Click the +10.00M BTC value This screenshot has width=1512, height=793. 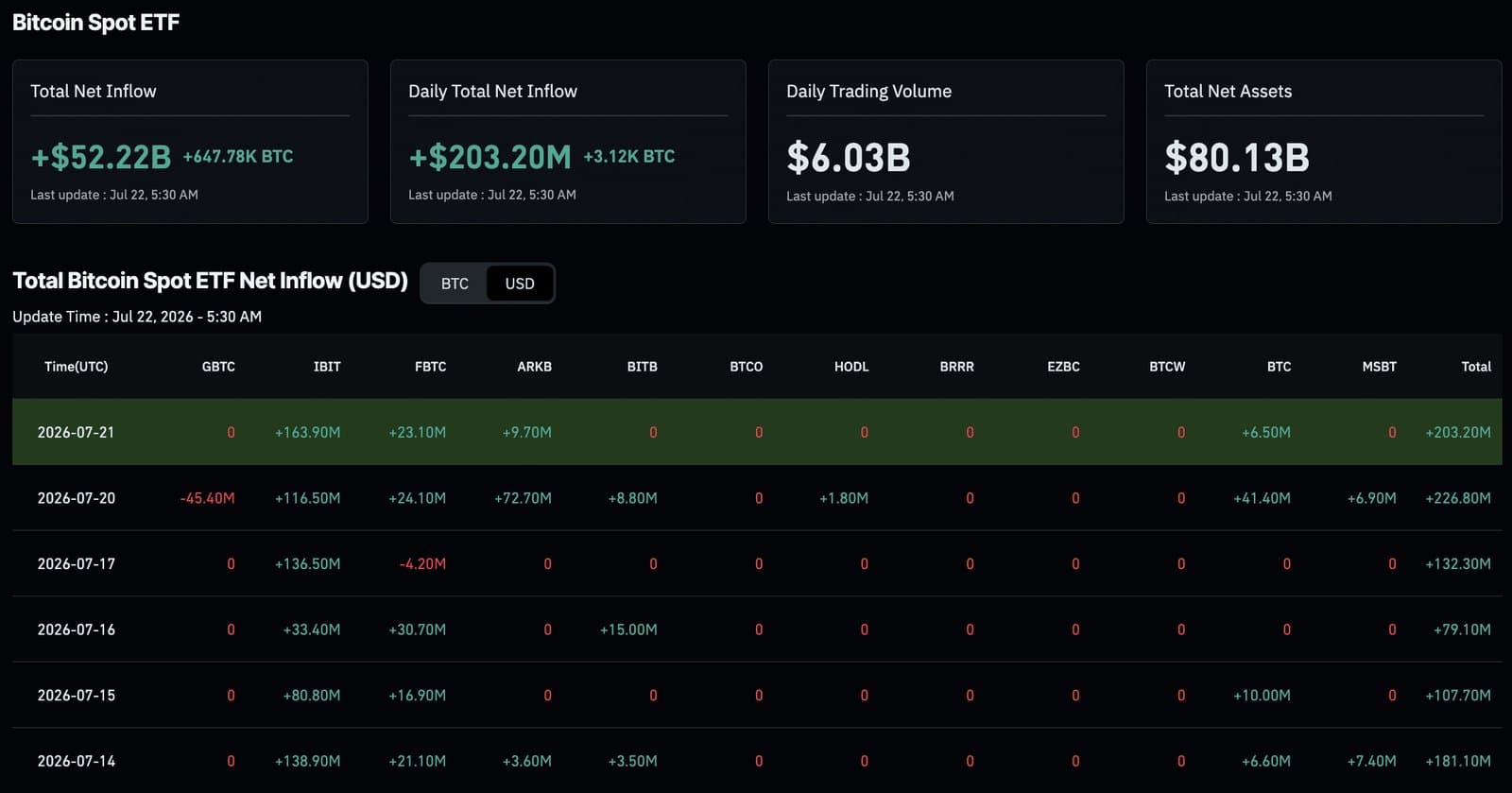pos(1262,695)
